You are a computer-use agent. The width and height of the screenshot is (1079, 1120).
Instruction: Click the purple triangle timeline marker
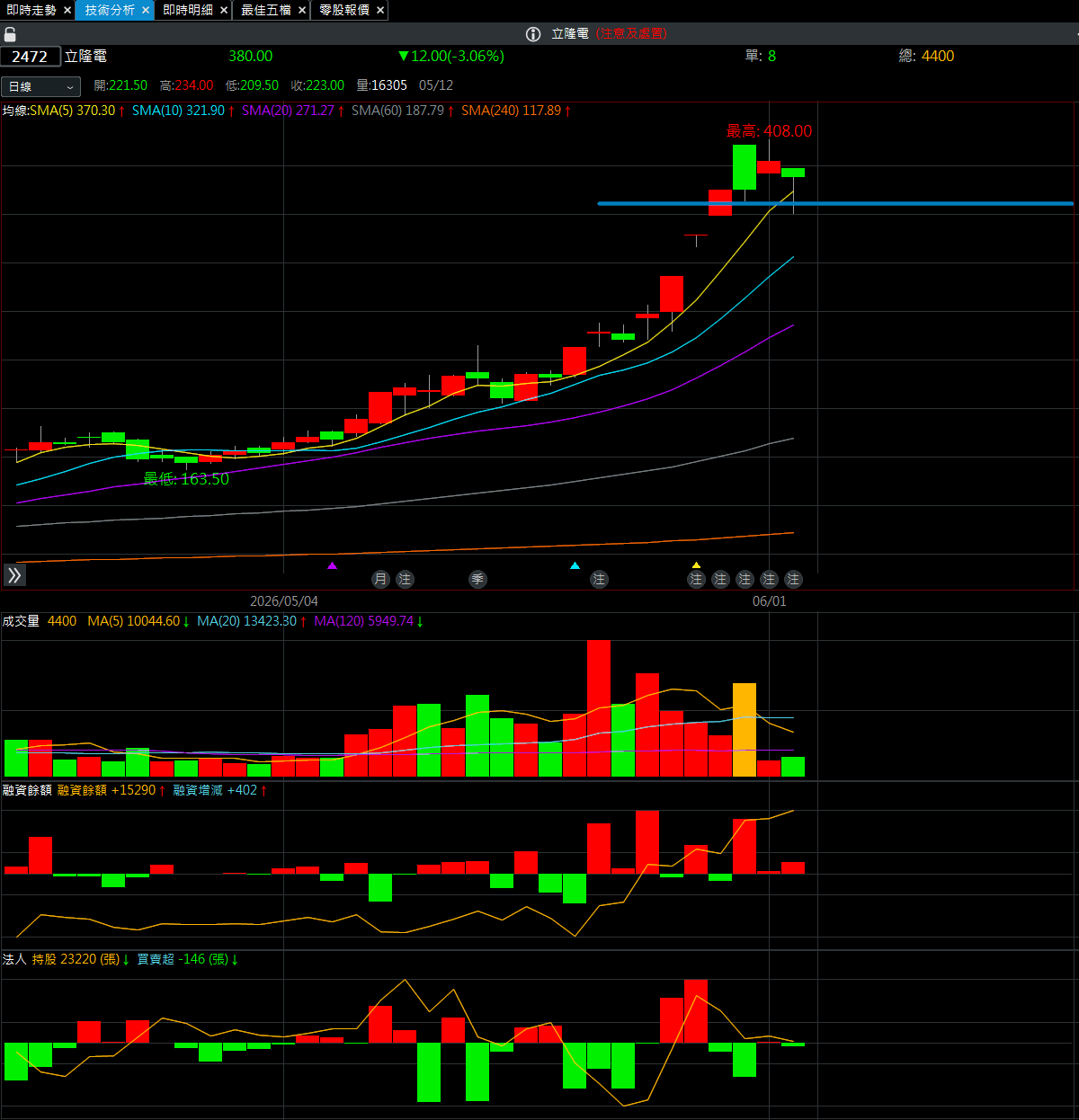[x=333, y=565]
